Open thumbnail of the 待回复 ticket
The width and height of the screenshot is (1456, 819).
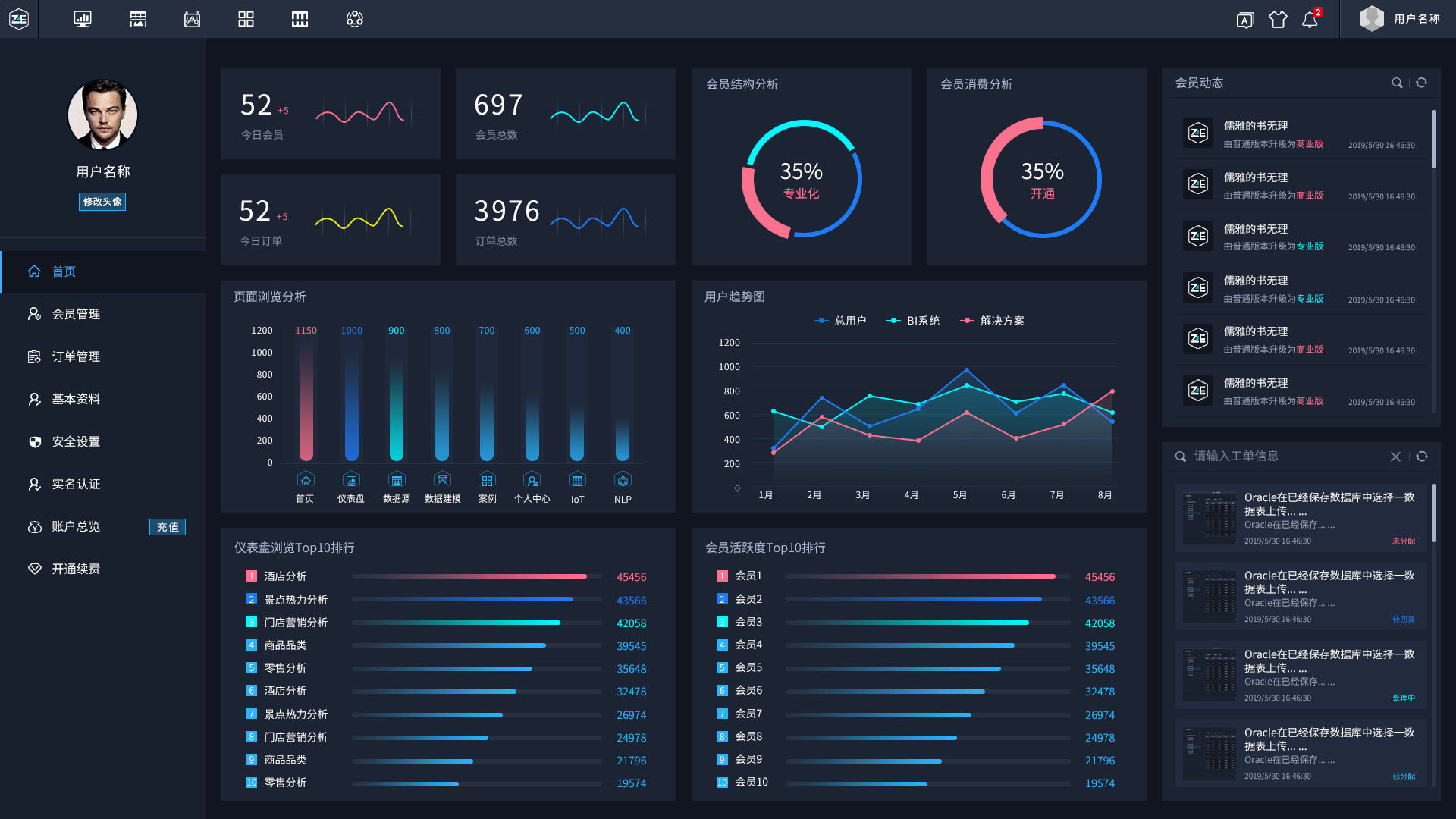click(x=1210, y=597)
